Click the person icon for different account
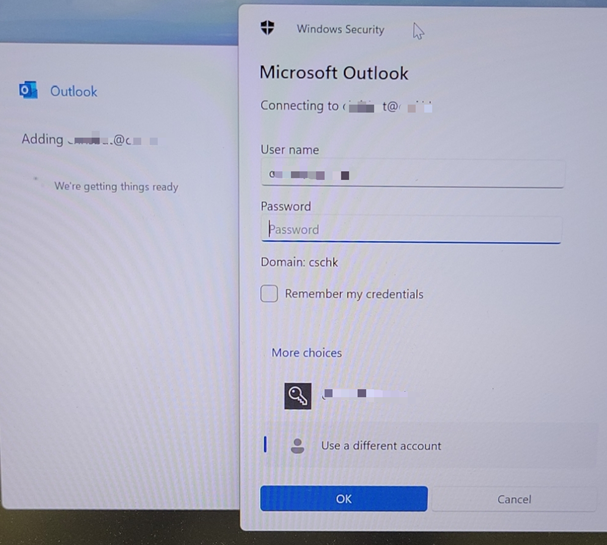 point(297,446)
